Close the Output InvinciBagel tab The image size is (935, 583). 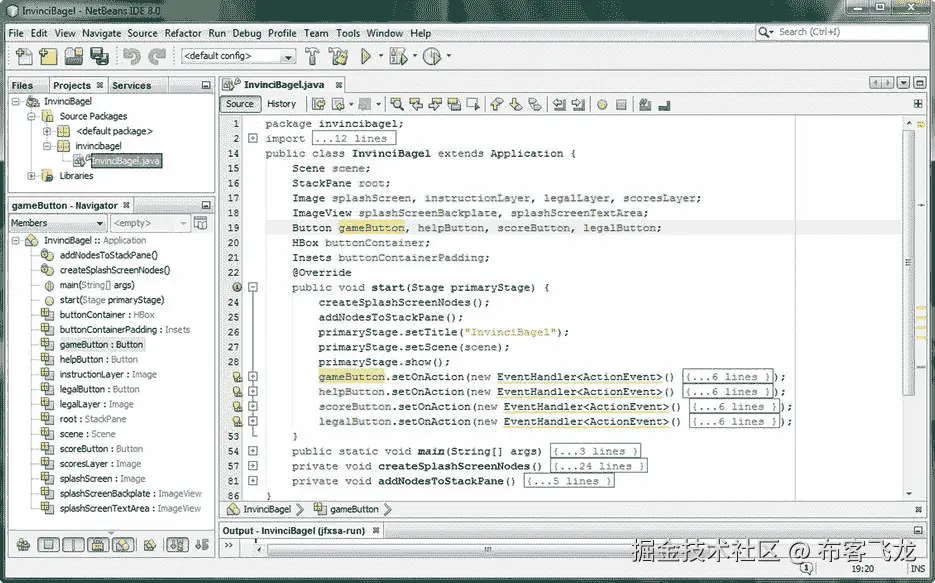pos(376,531)
